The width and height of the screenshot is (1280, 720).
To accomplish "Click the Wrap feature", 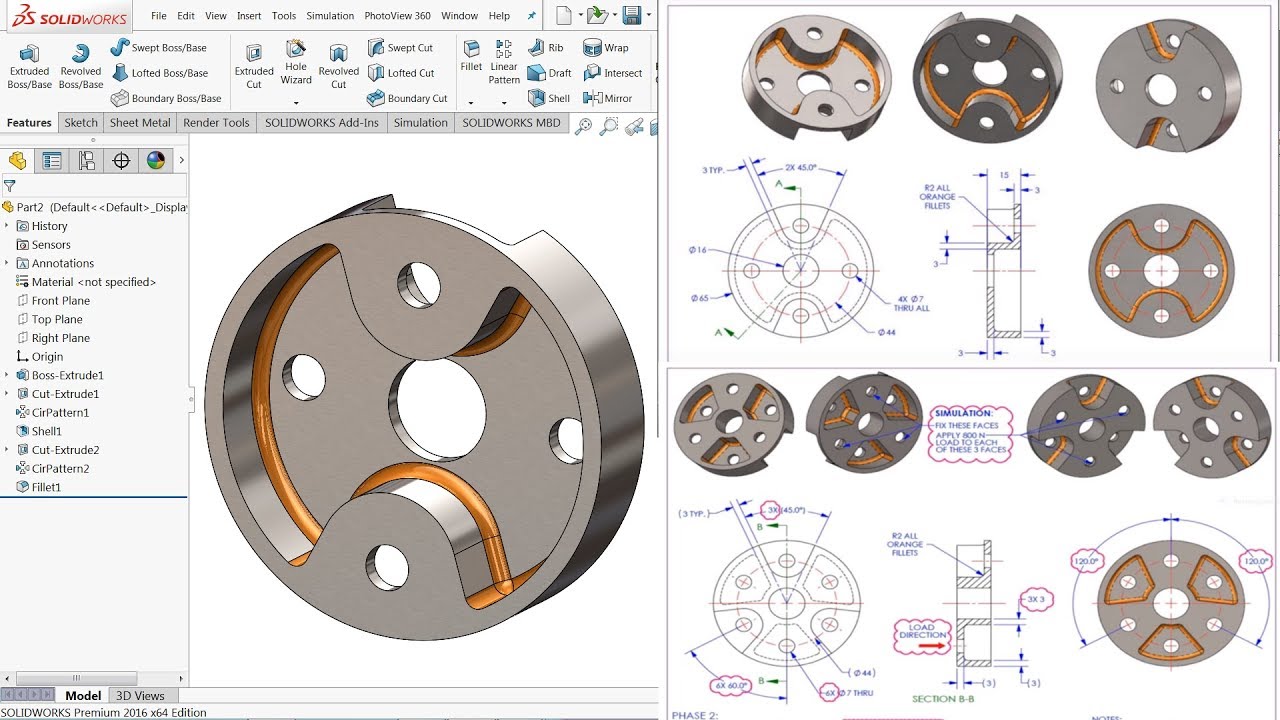I will tap(606, 47).
